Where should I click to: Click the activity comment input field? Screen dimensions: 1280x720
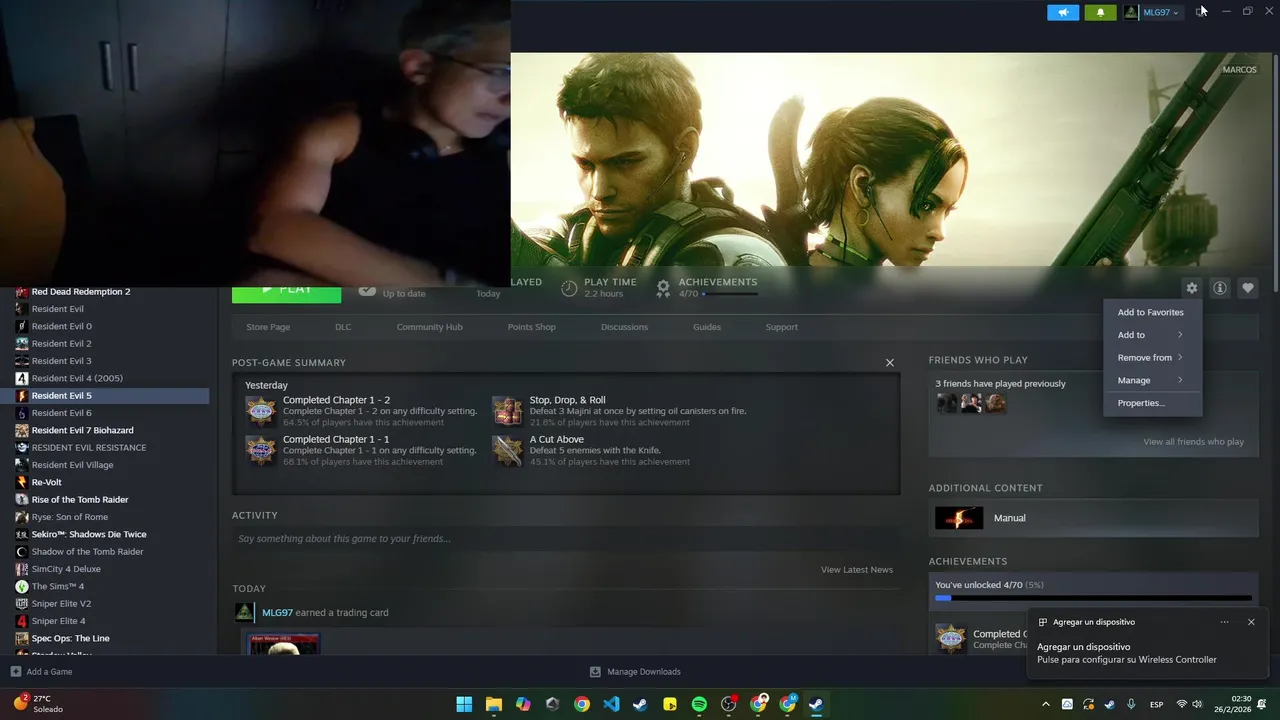[x=565, y=539]
